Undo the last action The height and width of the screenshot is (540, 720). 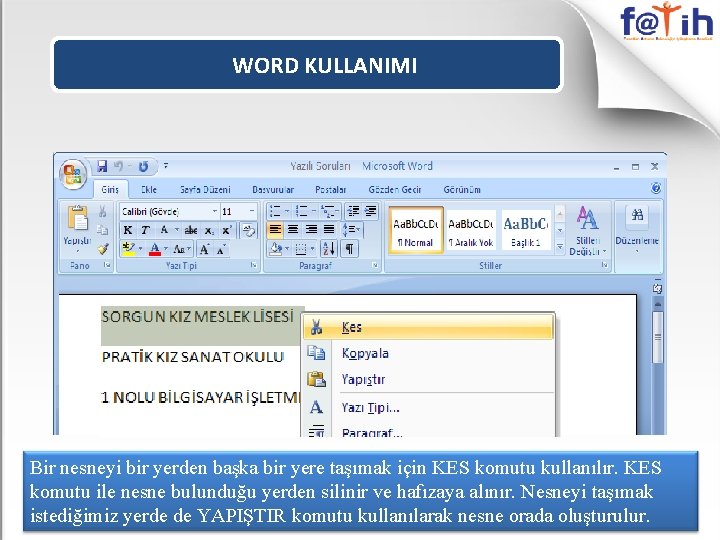pyautogui.click(x=118, y=166)
